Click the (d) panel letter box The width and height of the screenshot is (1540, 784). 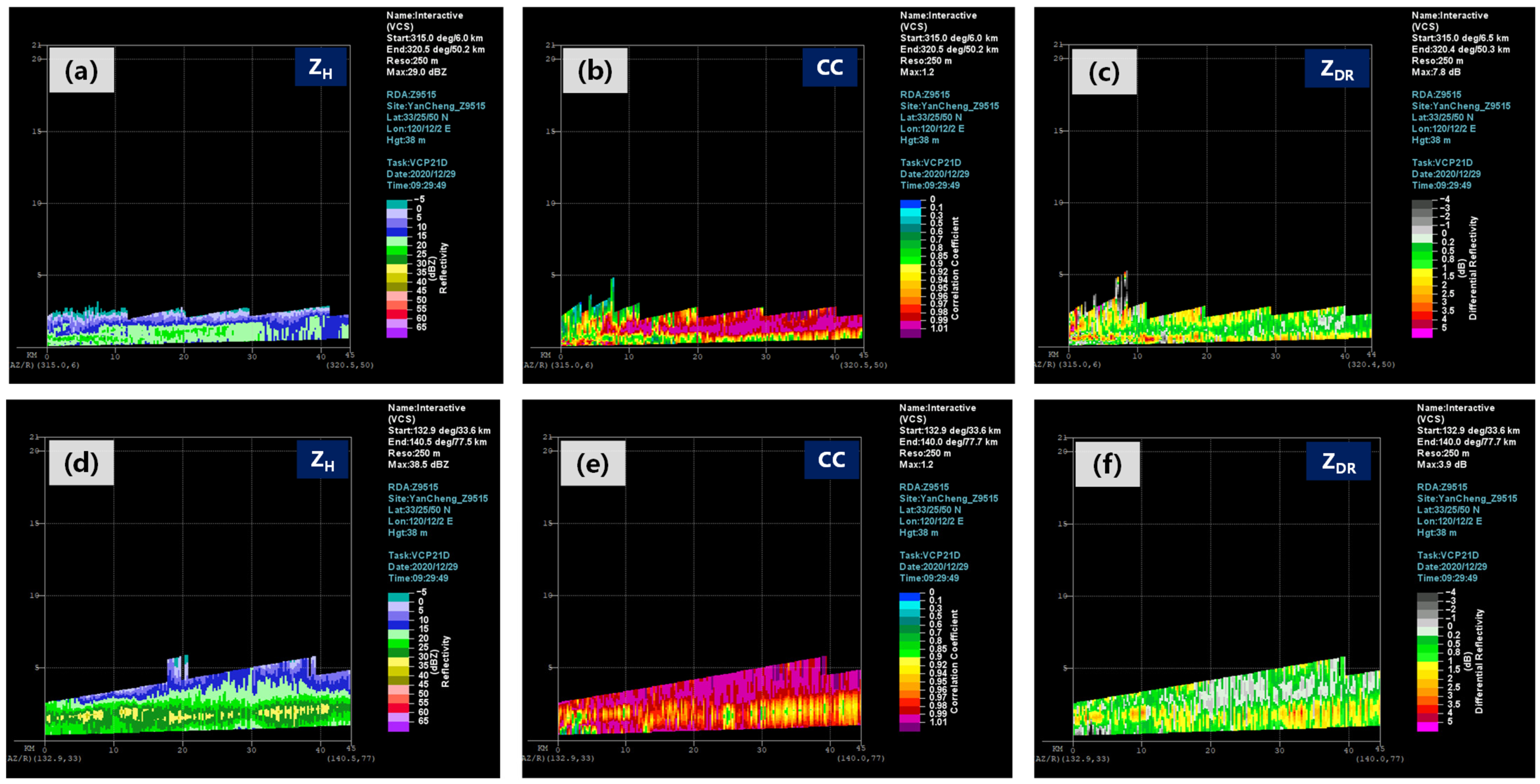(x=81, y=463)
